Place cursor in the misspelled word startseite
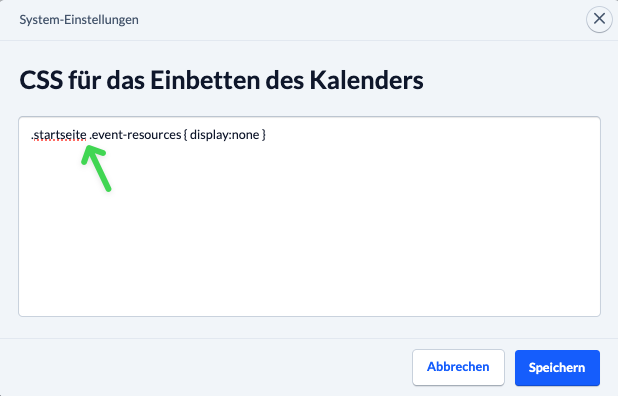Screen dimensions: 618x396 (60, 135)
